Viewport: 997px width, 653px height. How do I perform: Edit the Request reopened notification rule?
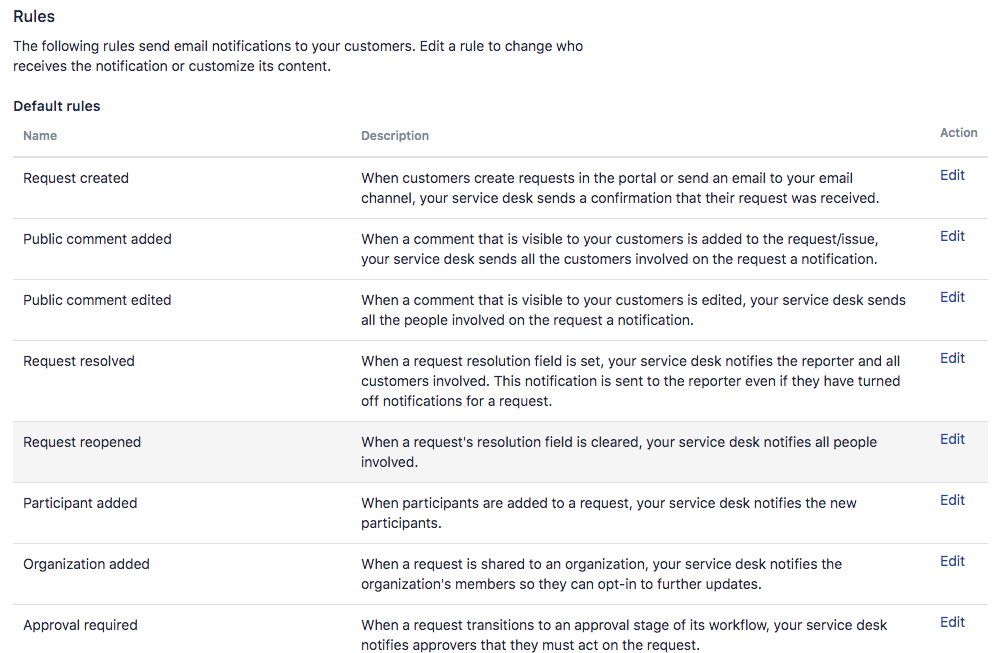pyautogui.click(x=952, y=439)
